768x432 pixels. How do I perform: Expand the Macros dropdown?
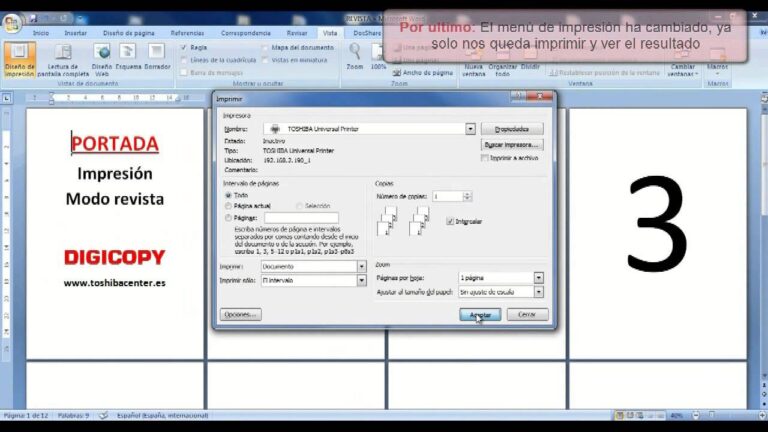718,61
